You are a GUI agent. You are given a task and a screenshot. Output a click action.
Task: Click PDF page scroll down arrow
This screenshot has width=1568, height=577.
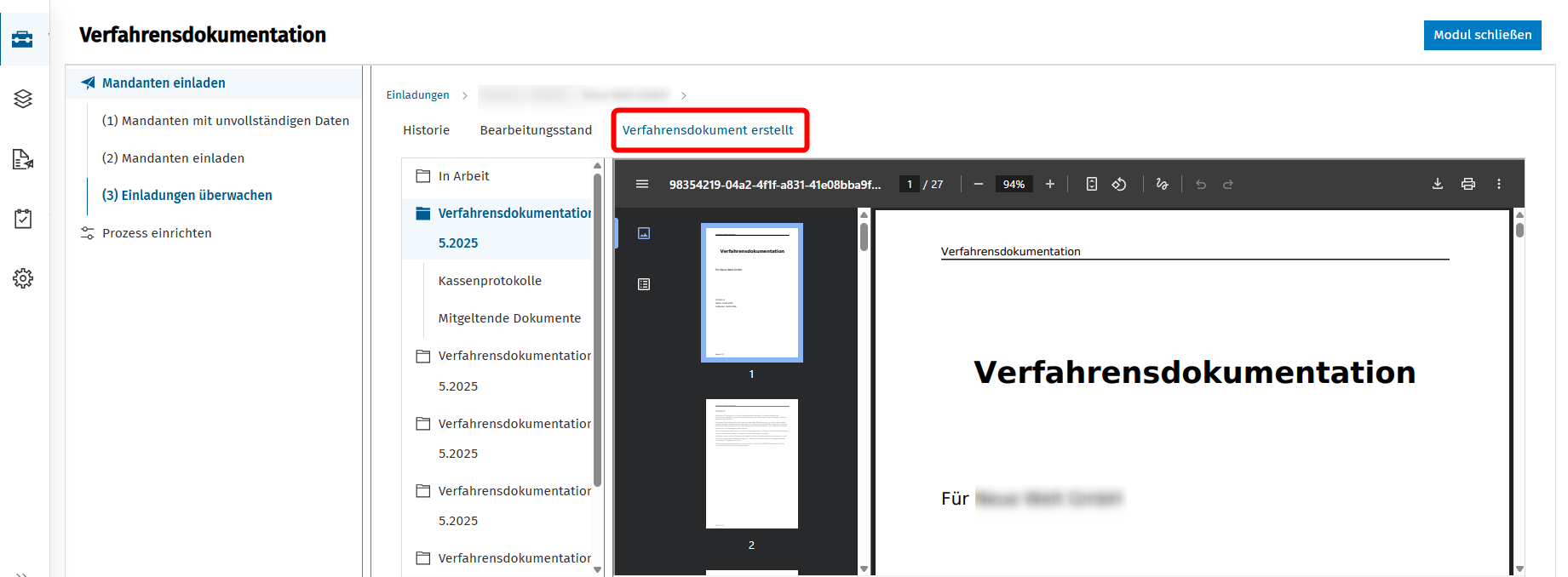pyautogui.click(x=1519, y=568)
